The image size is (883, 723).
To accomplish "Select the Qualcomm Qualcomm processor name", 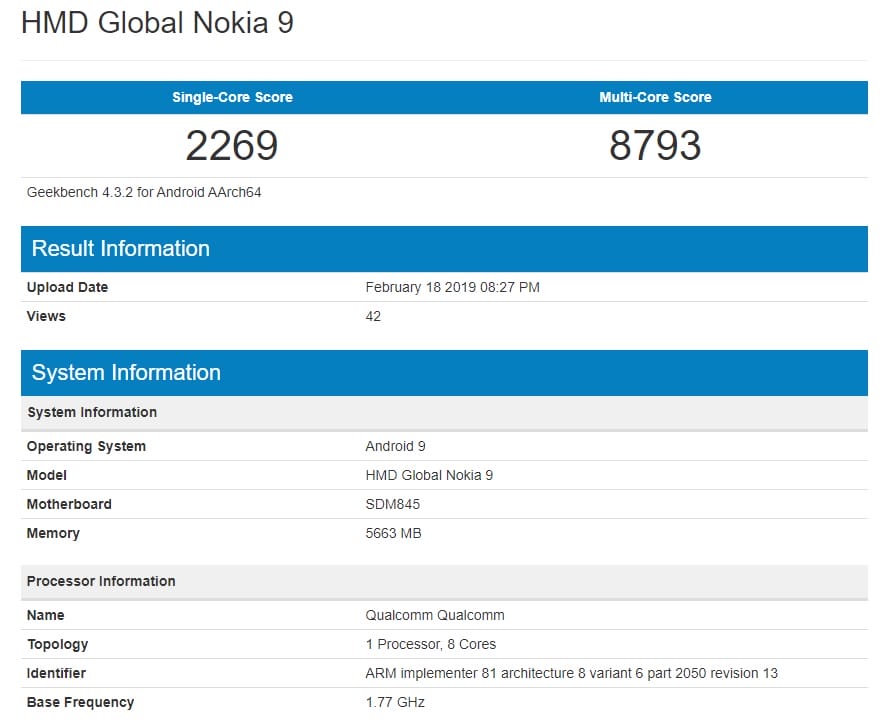I will (435, 615).
